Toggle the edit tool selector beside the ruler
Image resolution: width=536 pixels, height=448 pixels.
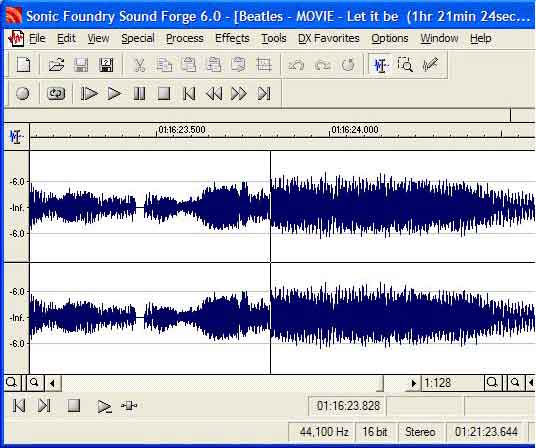tap(16, 137)
